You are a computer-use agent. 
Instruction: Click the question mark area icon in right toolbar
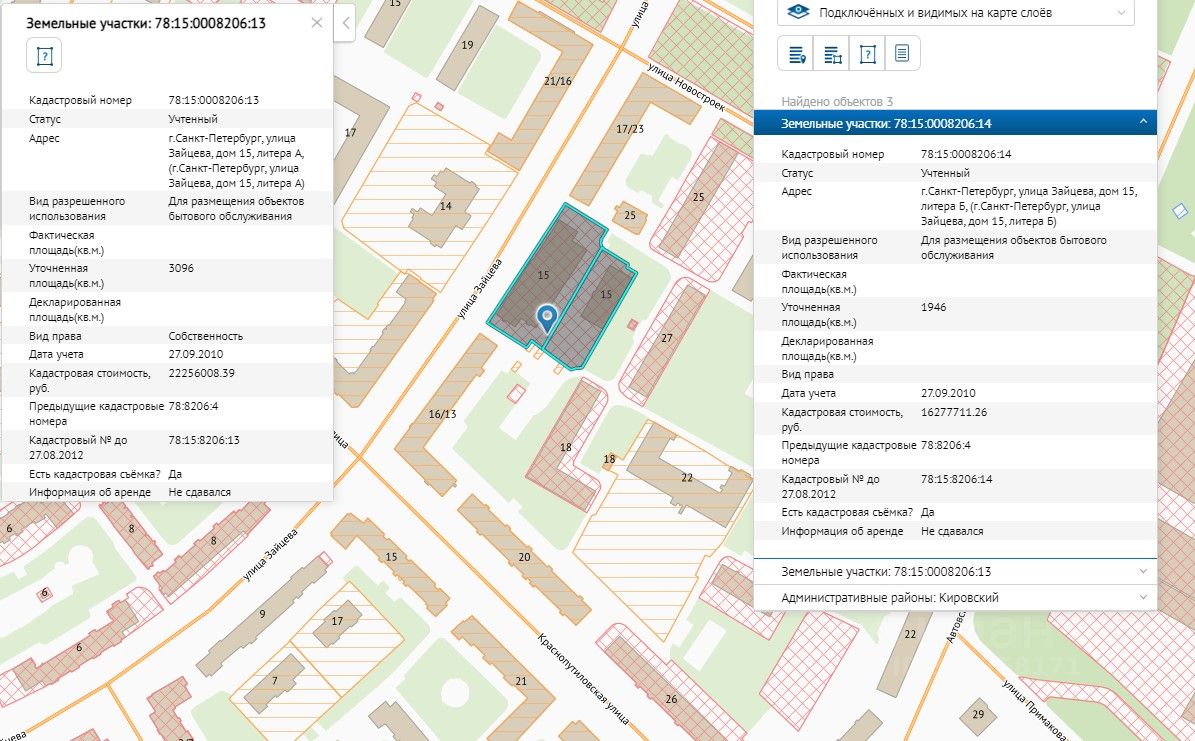[867, 54]
